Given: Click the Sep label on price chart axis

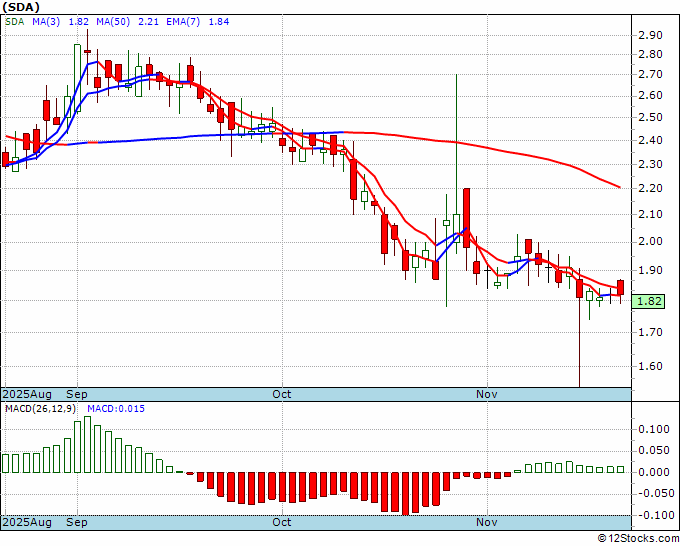Looking at the screenshot, I should (x=77, y=395).
